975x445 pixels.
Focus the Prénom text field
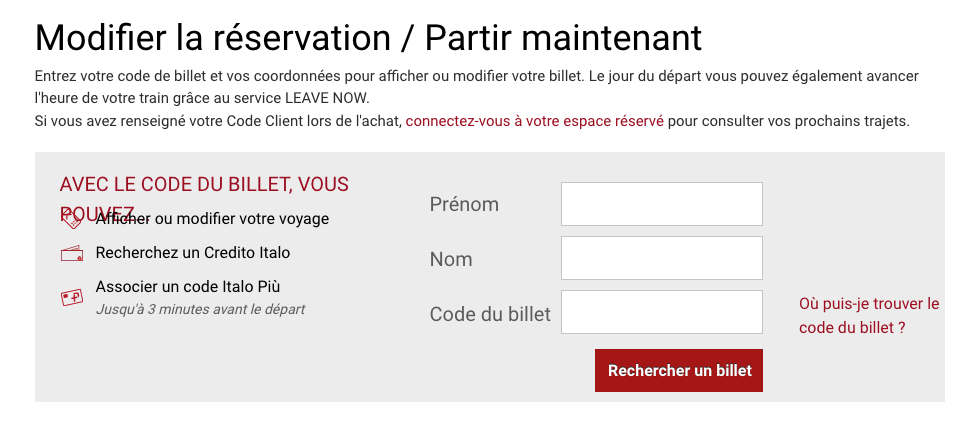coord(661,204)
